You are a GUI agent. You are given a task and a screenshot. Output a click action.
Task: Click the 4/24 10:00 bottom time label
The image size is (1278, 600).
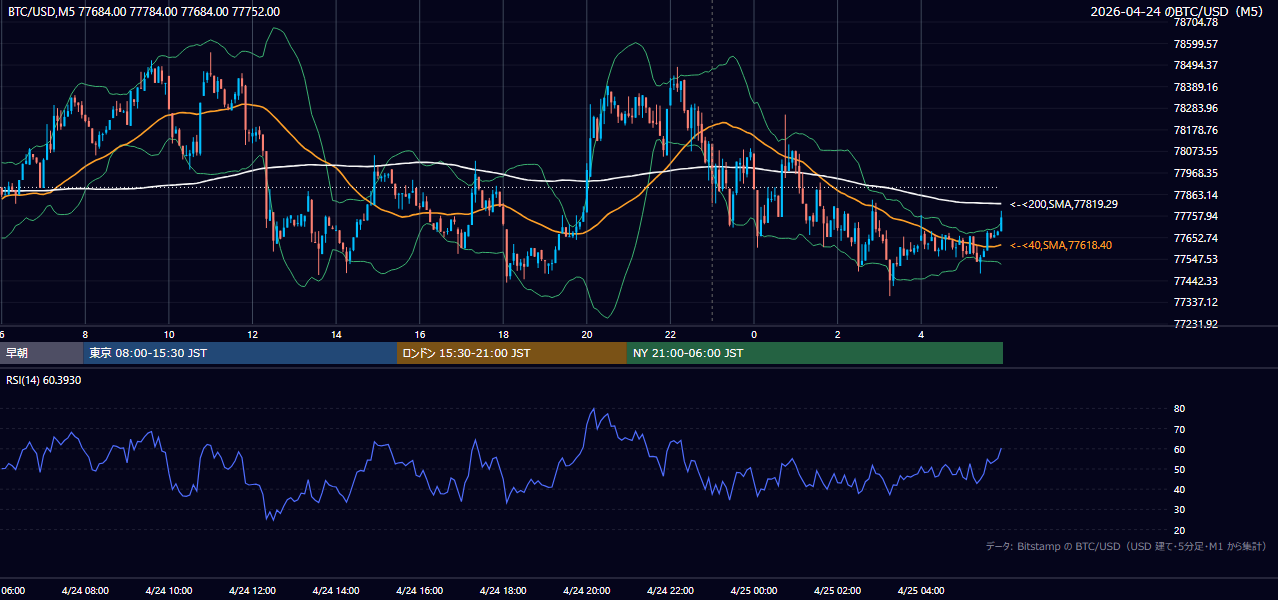click(x=169, y=591)
